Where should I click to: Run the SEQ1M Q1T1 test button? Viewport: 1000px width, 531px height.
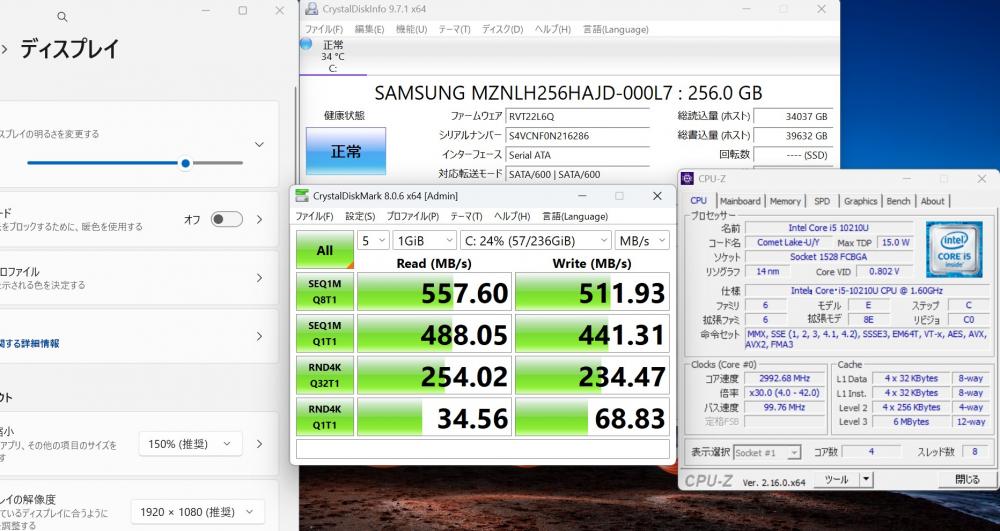(325, 333)
